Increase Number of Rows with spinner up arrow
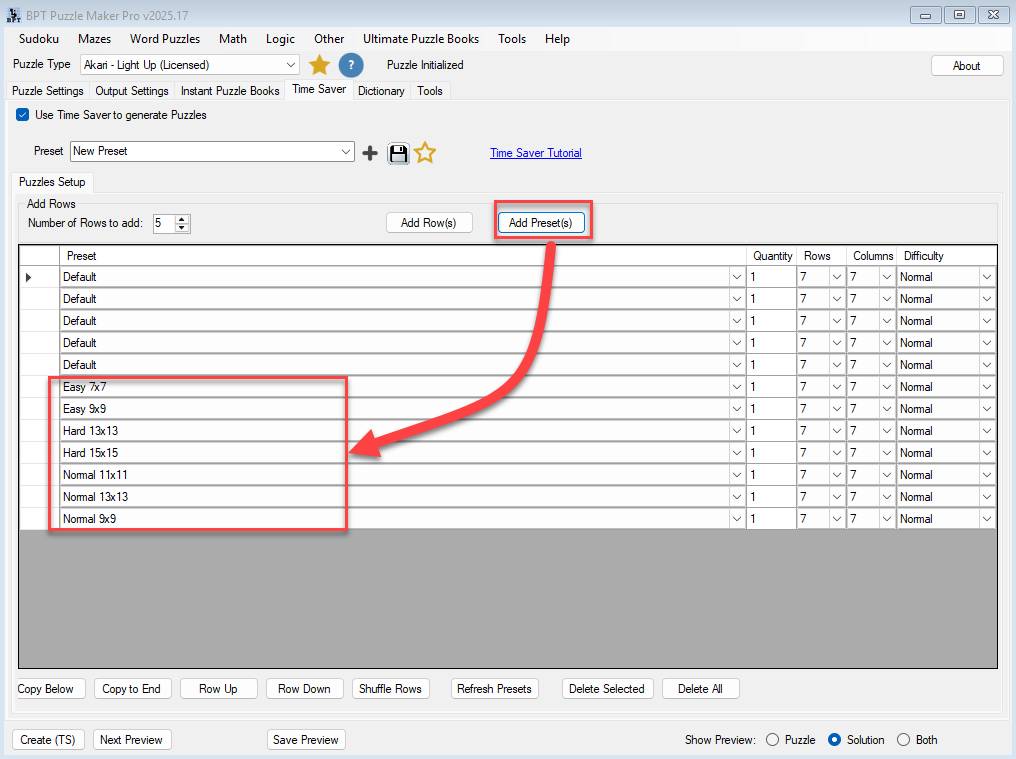The width and height of the screenshot is (1016, 759). click(182, 219)
